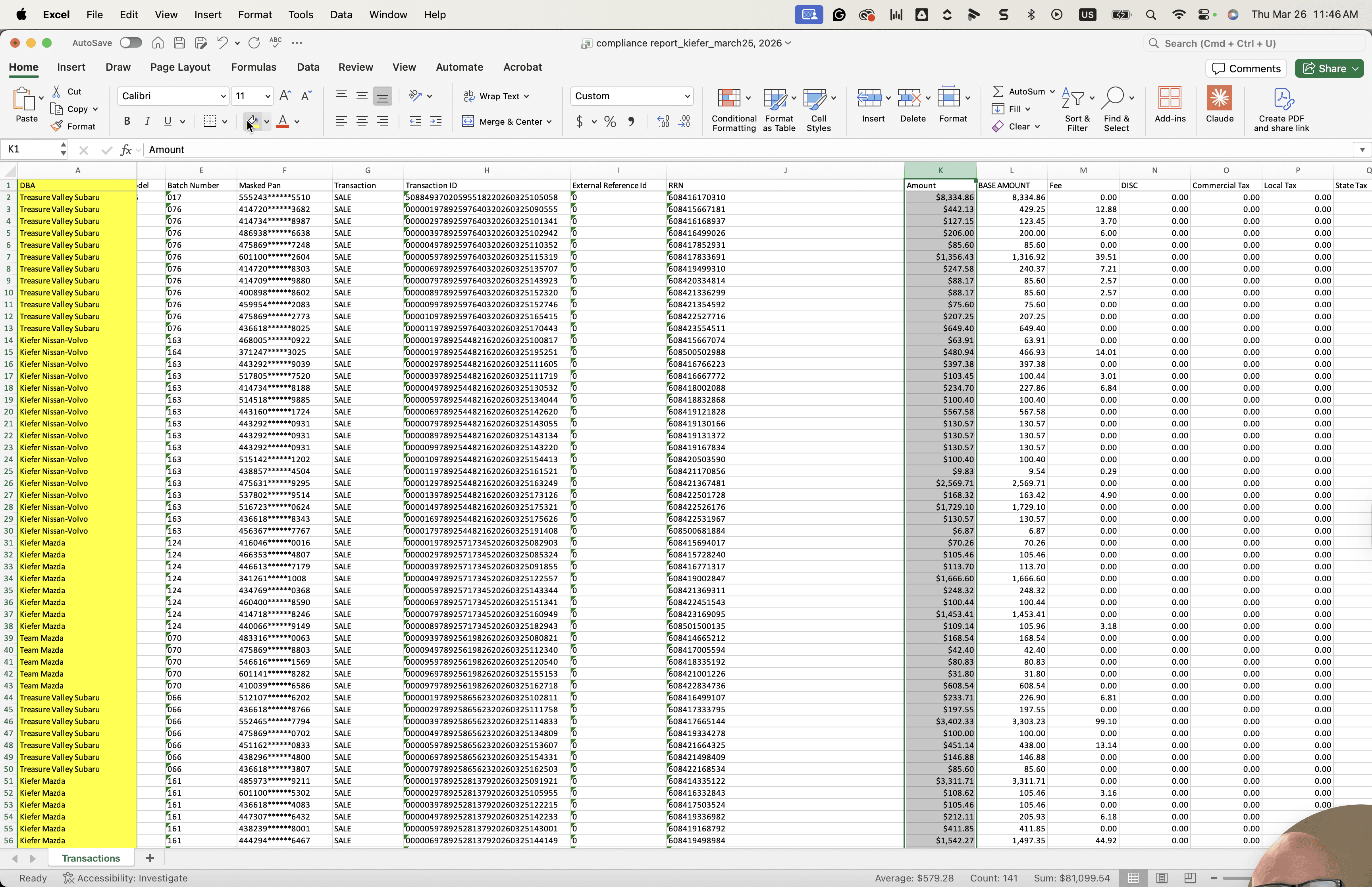1372x887 pixels.
Task: Click the Save icon in the title bar
Action: pyautogui.click(x=179, y=42)
